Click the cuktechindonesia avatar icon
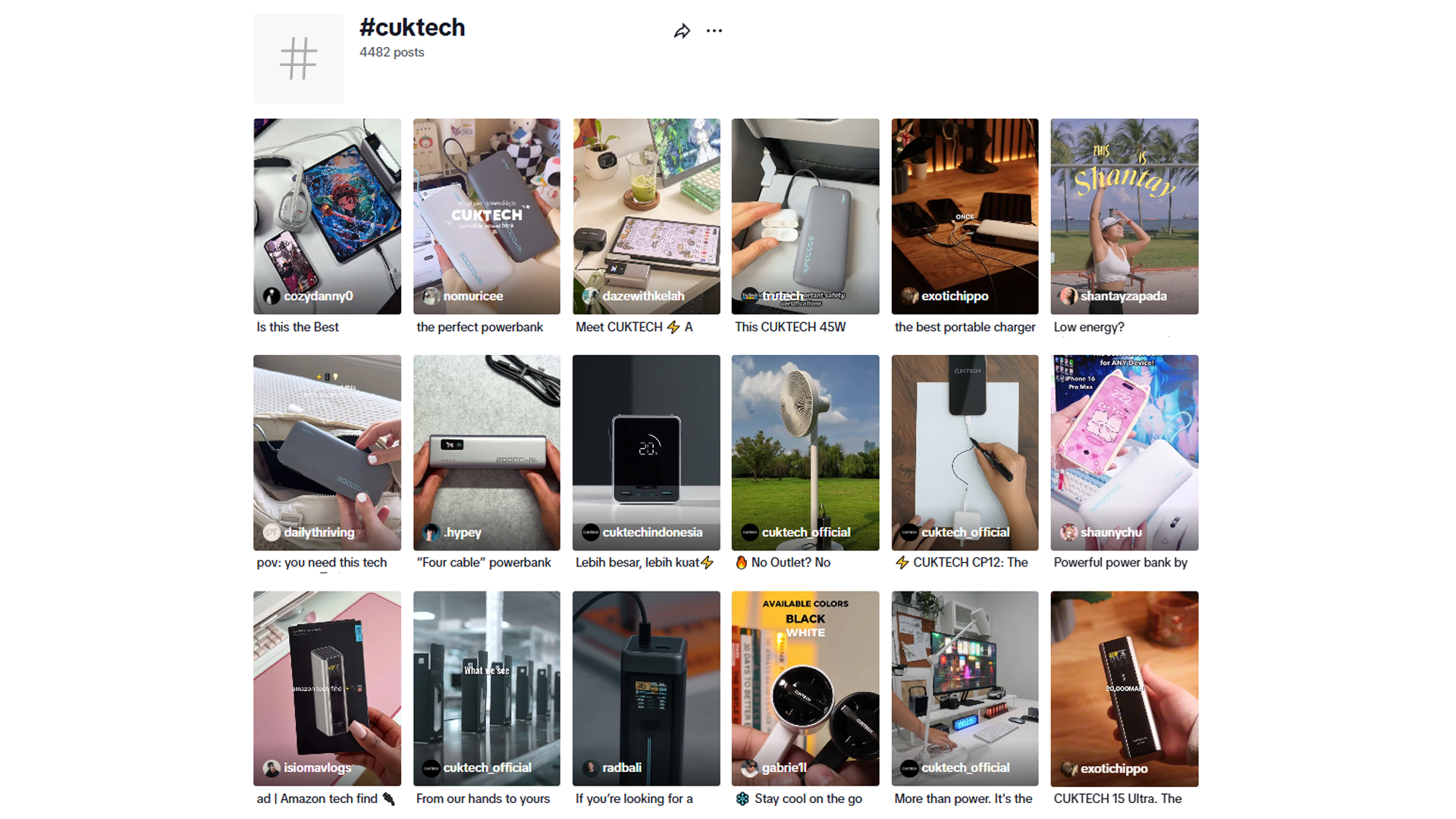Viewport: 1456px width, 819px height. click(x=591, y=532)
